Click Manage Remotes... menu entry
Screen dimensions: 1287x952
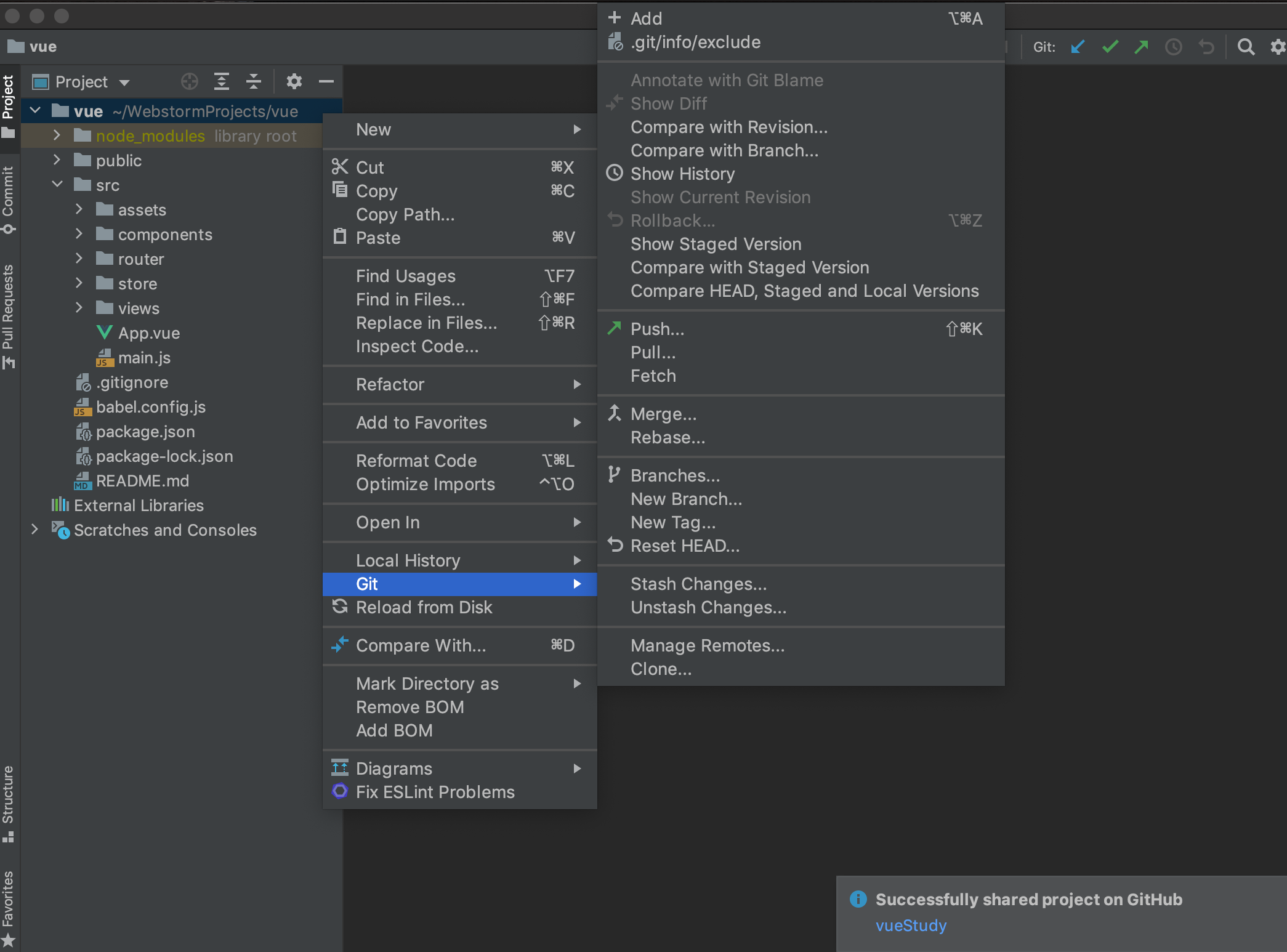click(707, 645)
